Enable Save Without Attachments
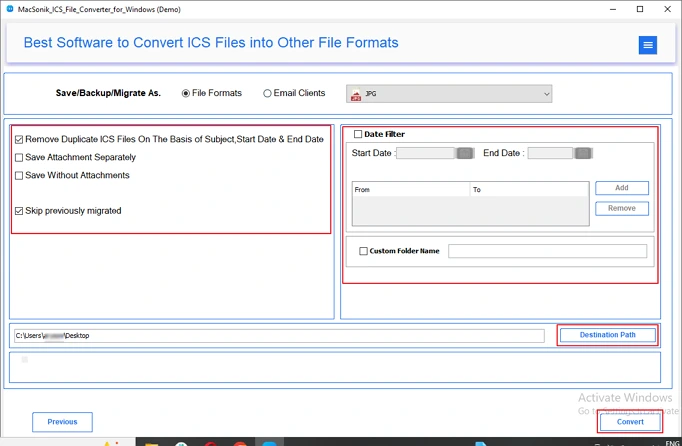 (19, 175)
